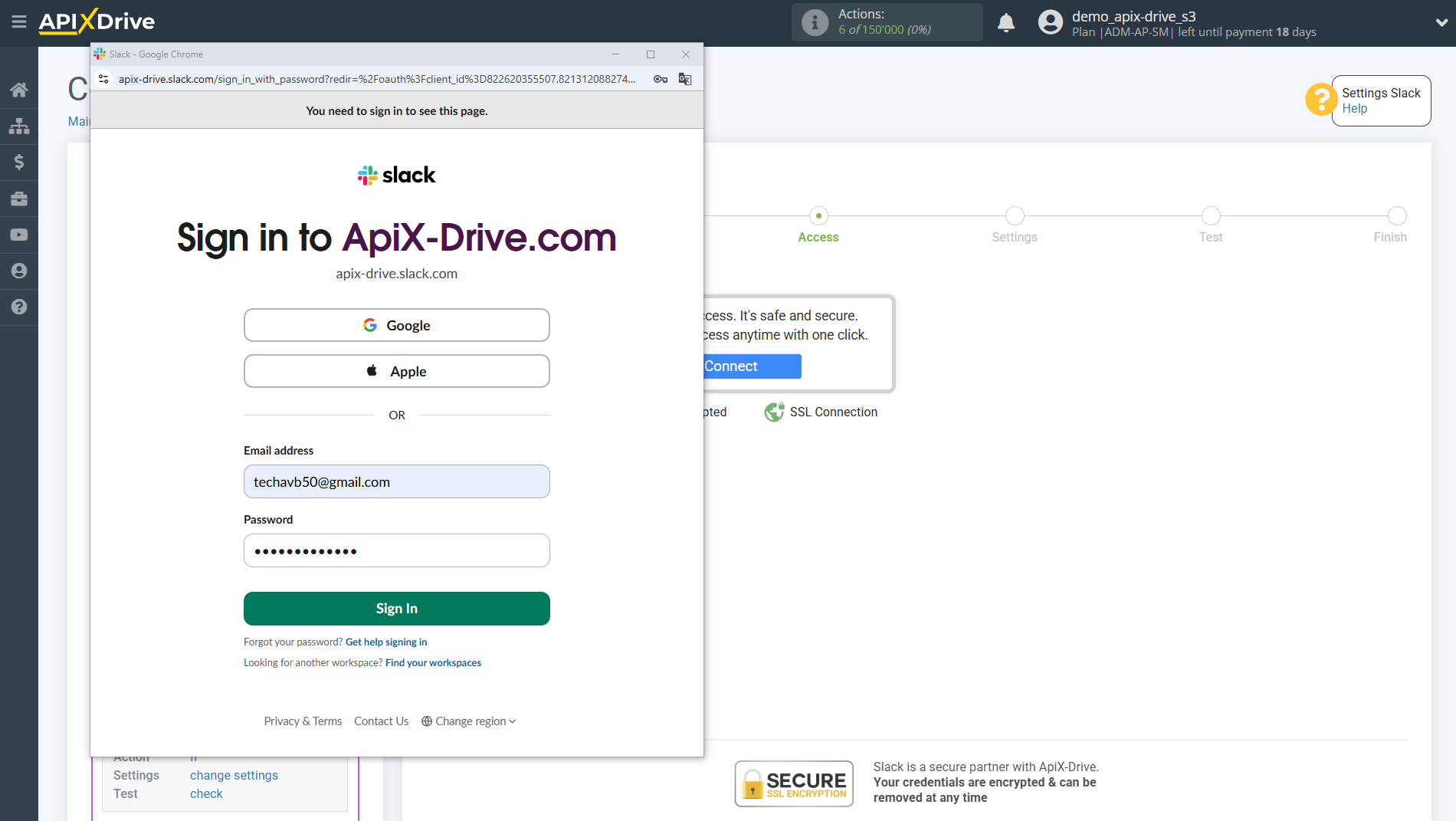Sign in with Google
The height and width of the screenshot is (821, 1456).
coord(396,325)
